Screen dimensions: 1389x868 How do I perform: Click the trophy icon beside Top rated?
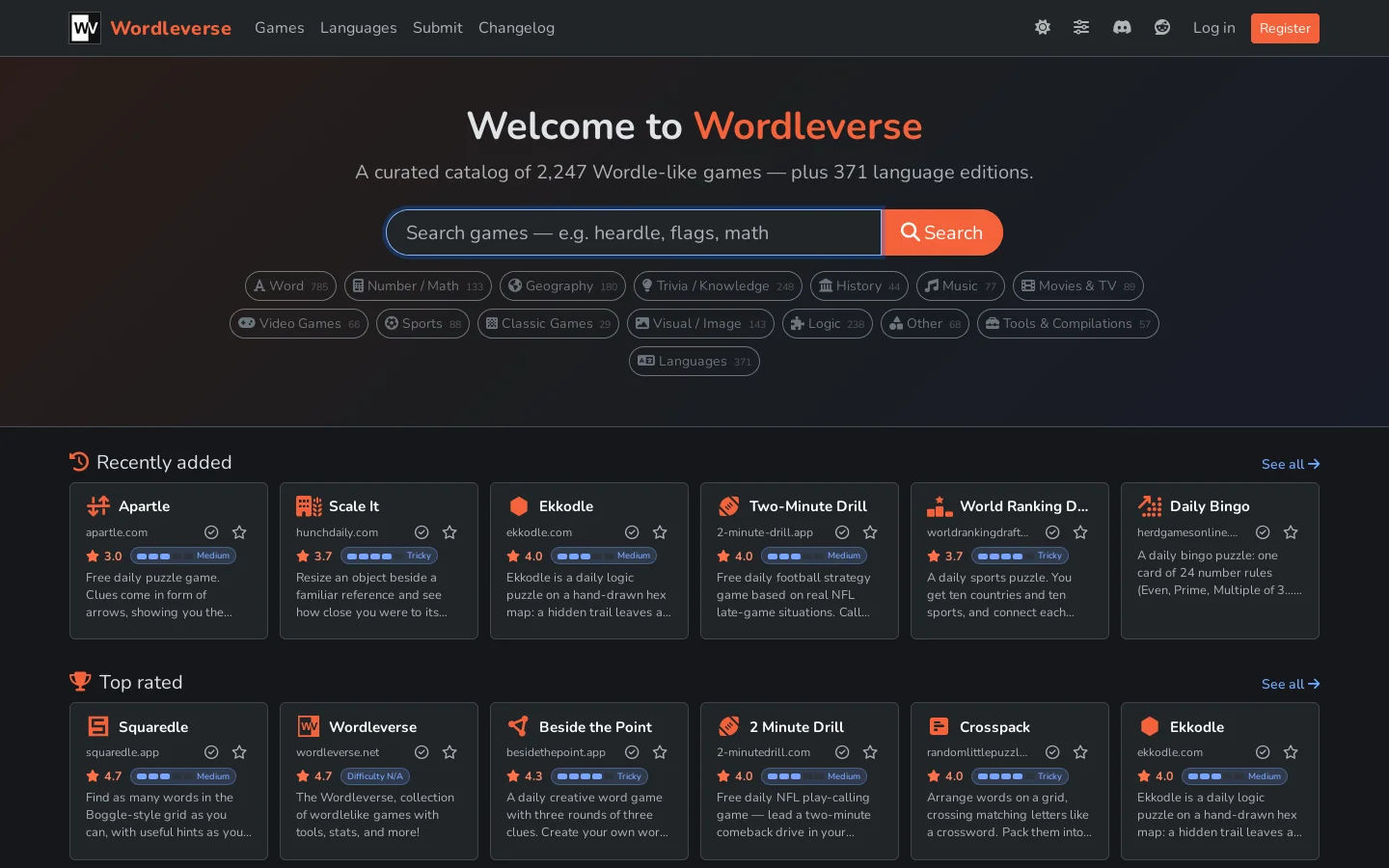tap(80, 682)
